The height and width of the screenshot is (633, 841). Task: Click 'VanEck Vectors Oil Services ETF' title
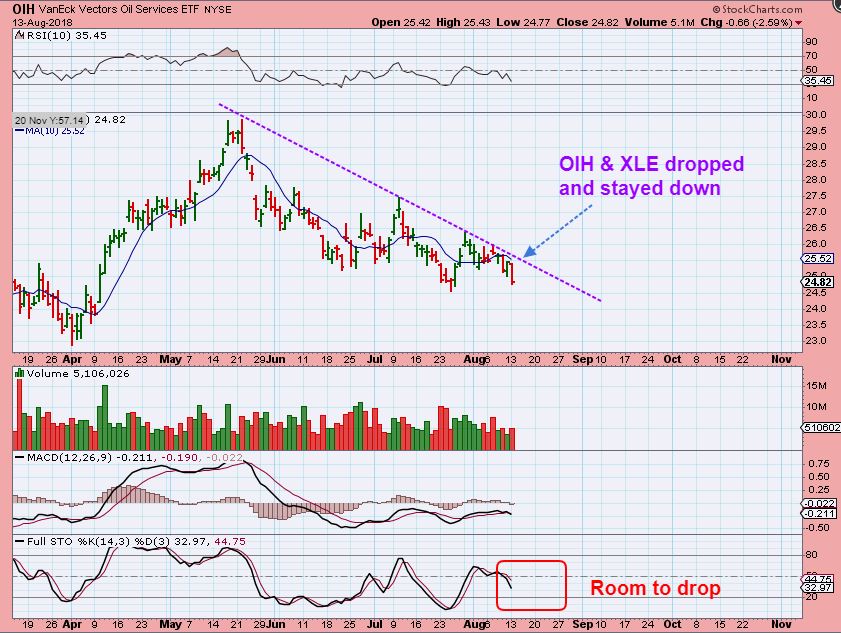pyautogui.click(x=120, y=9)
